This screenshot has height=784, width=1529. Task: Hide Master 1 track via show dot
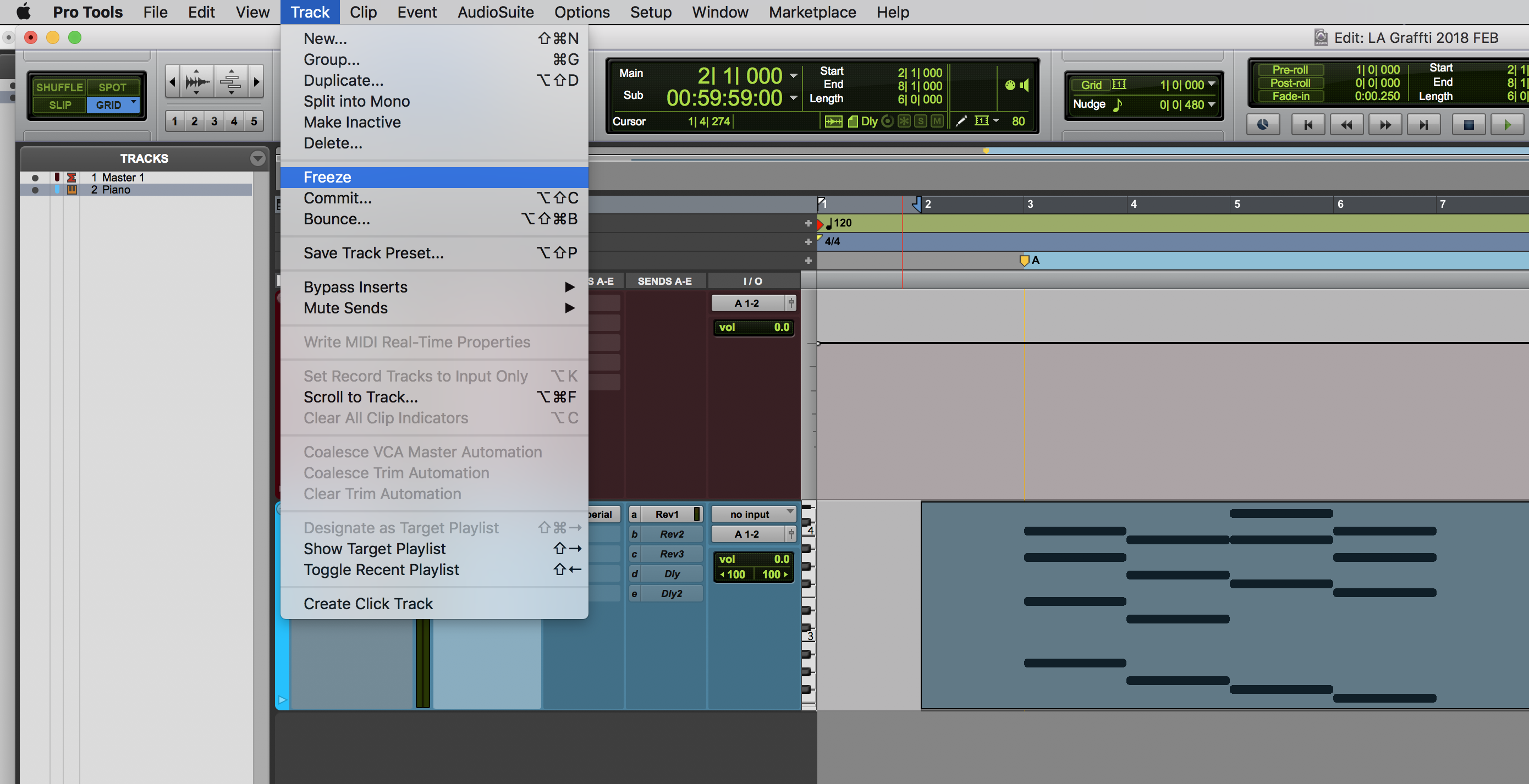pos(35,178)
